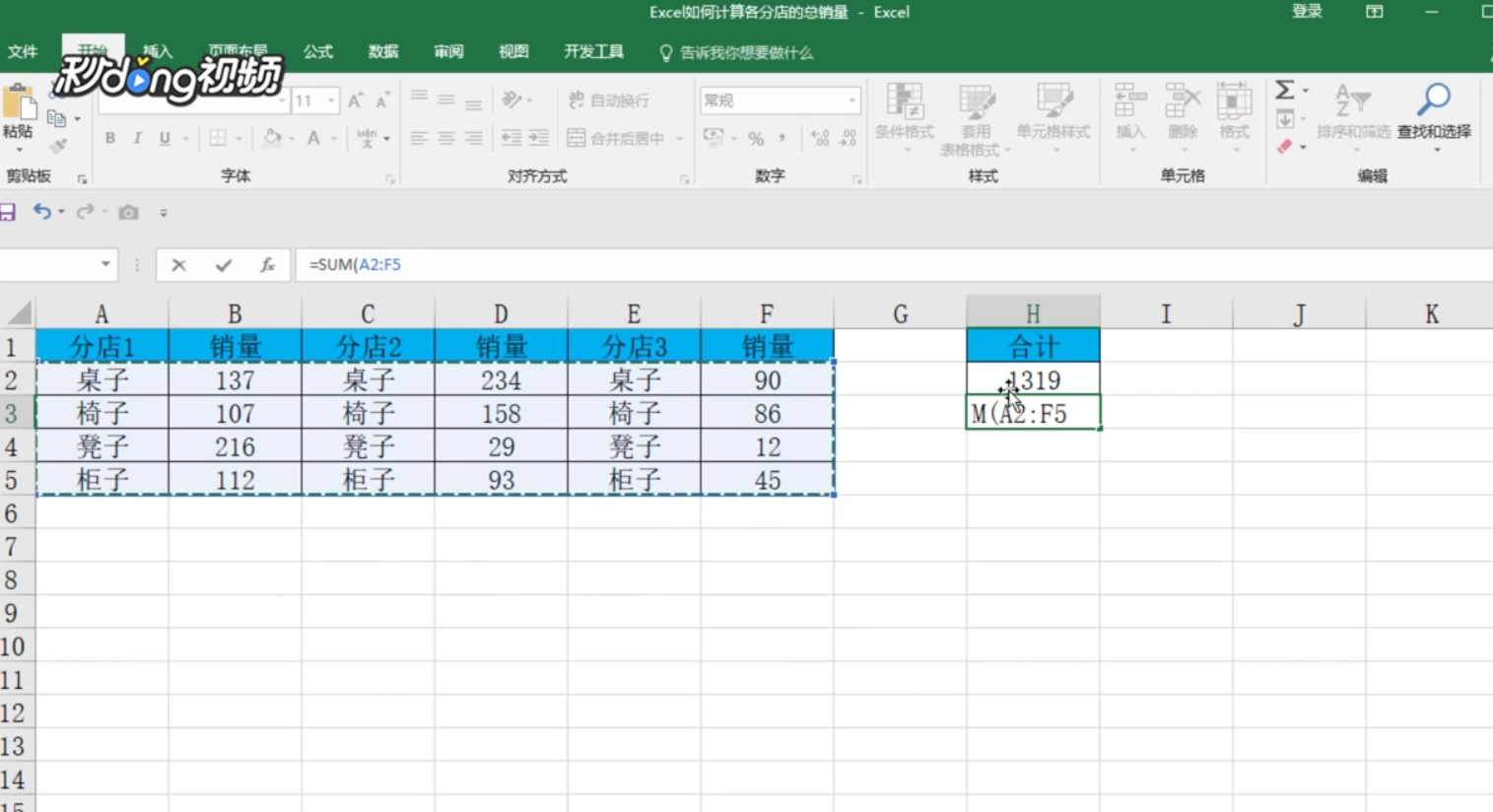Align text left in cell
The width and height of the screenshot is (1493, 812).
(419, 139)
